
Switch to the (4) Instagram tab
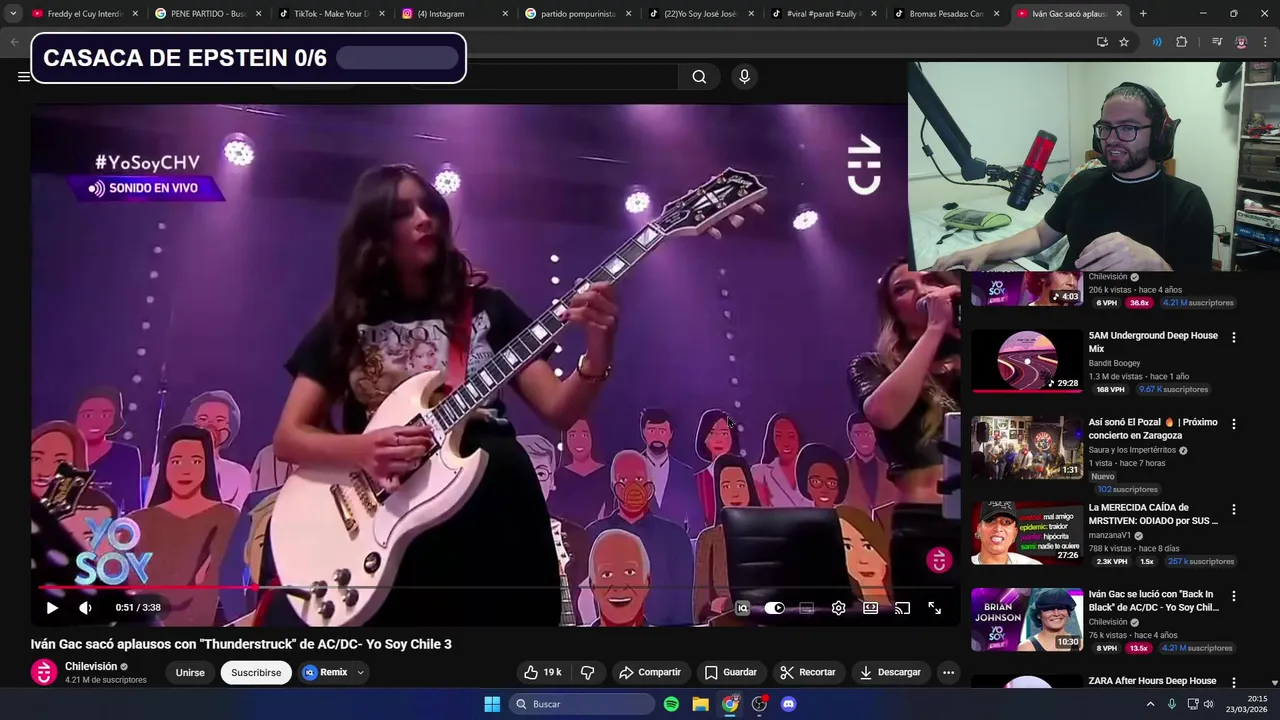(x=454, y=14)
